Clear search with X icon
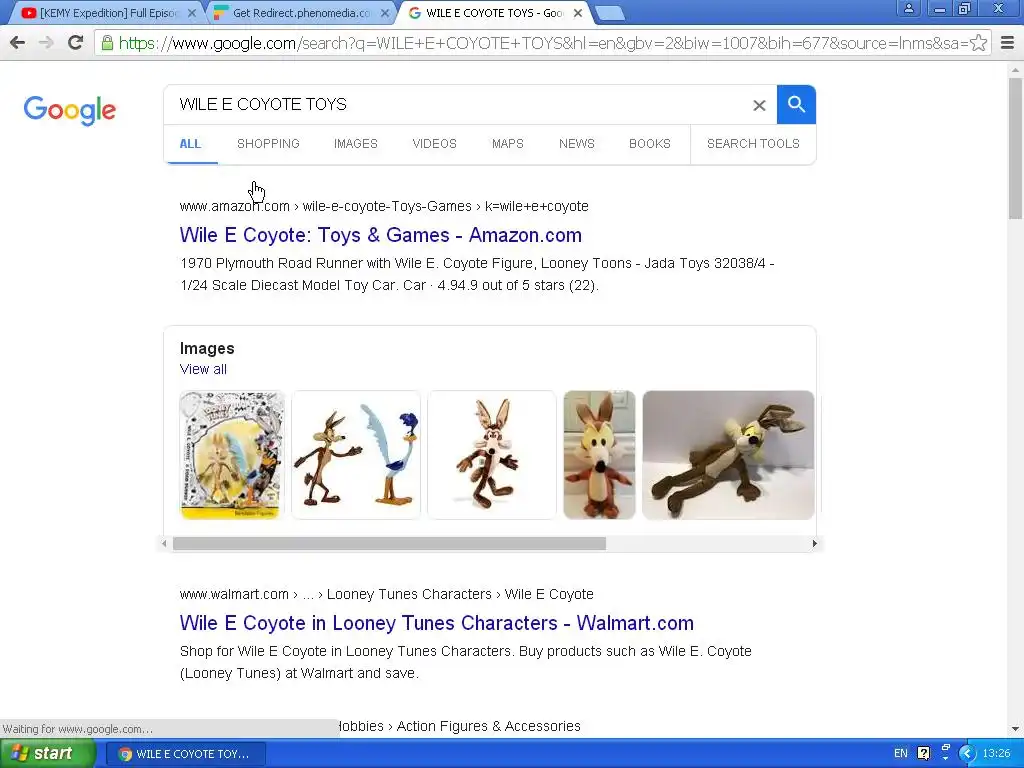 [759, 105]
